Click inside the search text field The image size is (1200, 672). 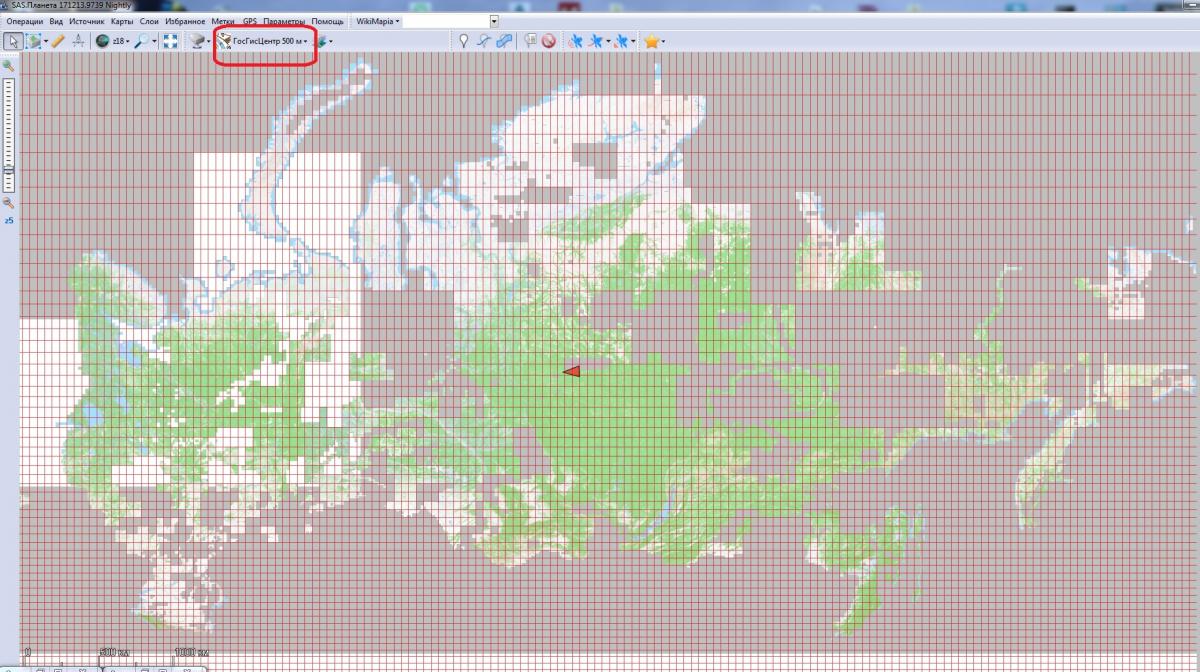click(x=445, y=21)
